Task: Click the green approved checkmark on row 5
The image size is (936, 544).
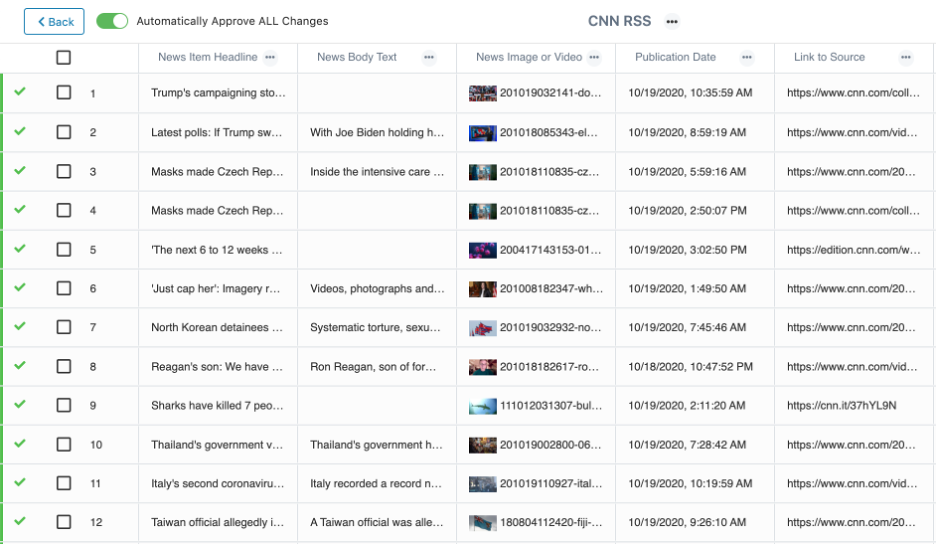Action: point(20,248)
